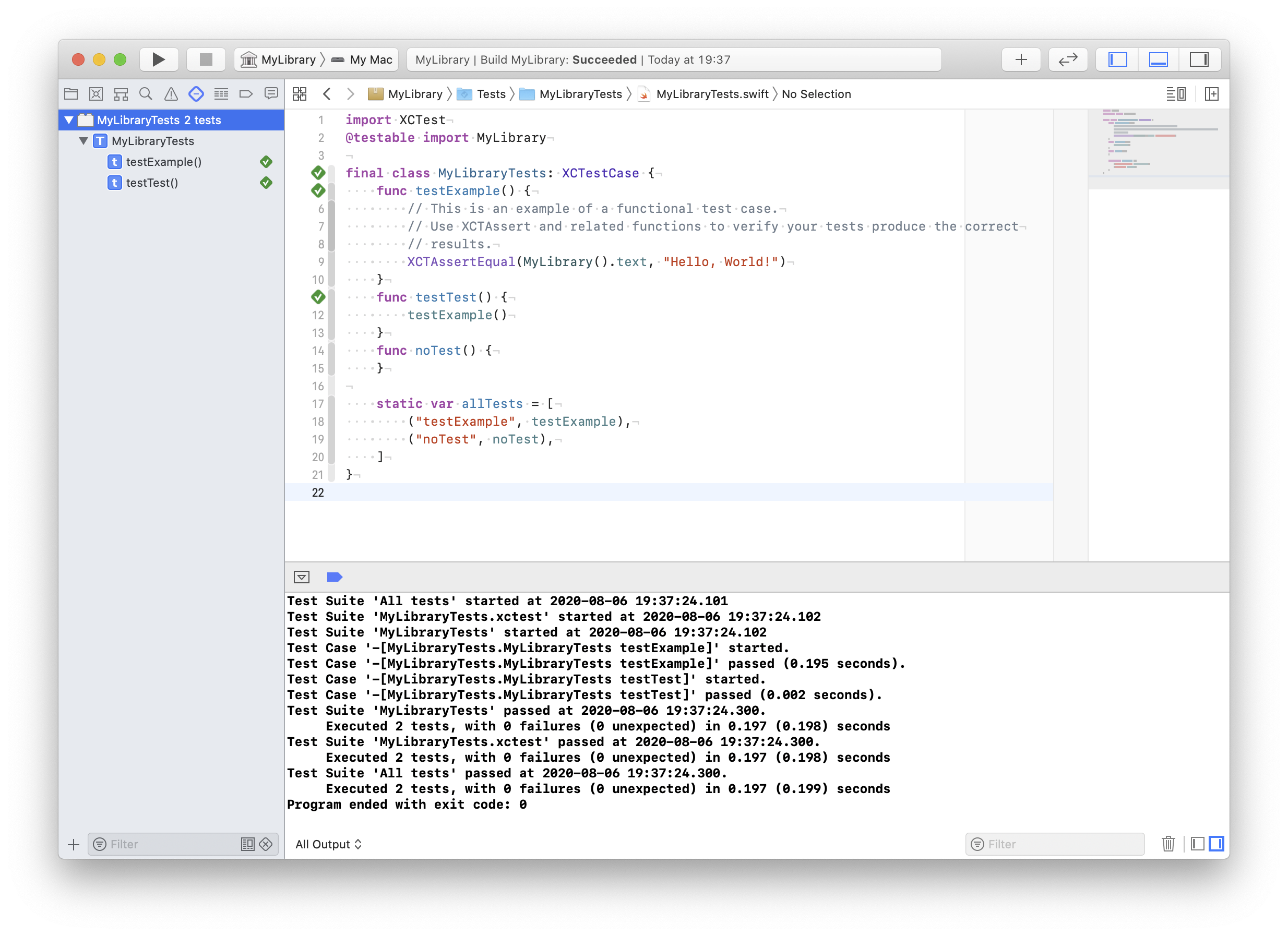This screenshot has height=936, width=1288.
Task: Click the Stop button in toolbar
Action: pos(206,59)
